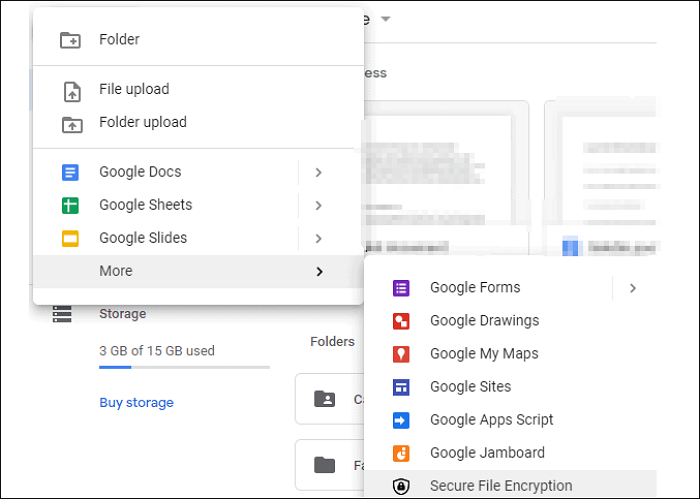Expand the Google Slides submenu arrow
The height and width of the screenshot is (499, 700).
(318, 238)
